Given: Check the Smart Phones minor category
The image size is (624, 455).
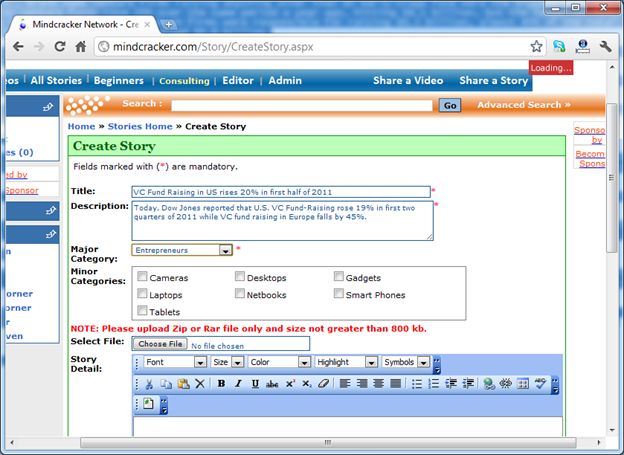Looking at the screenshot, I should point(339,293).
